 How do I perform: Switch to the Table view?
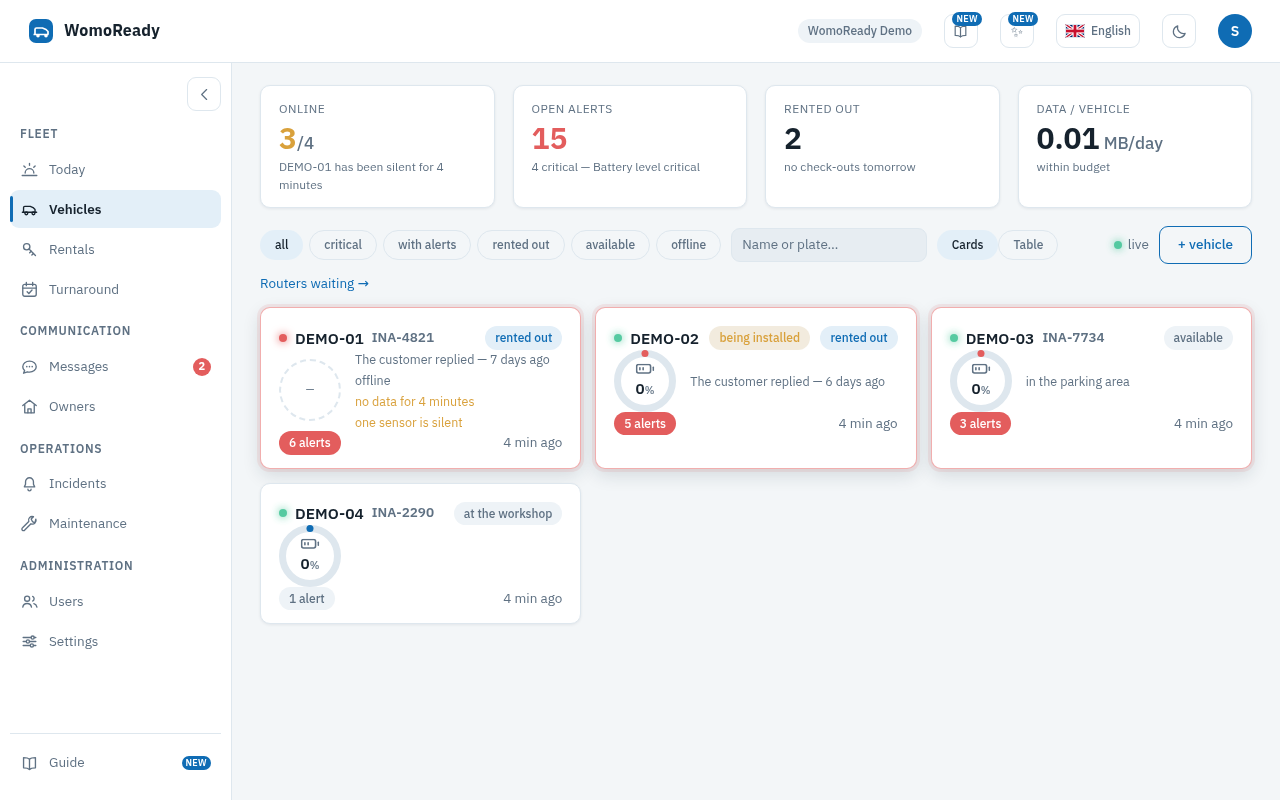[1028, 245]
